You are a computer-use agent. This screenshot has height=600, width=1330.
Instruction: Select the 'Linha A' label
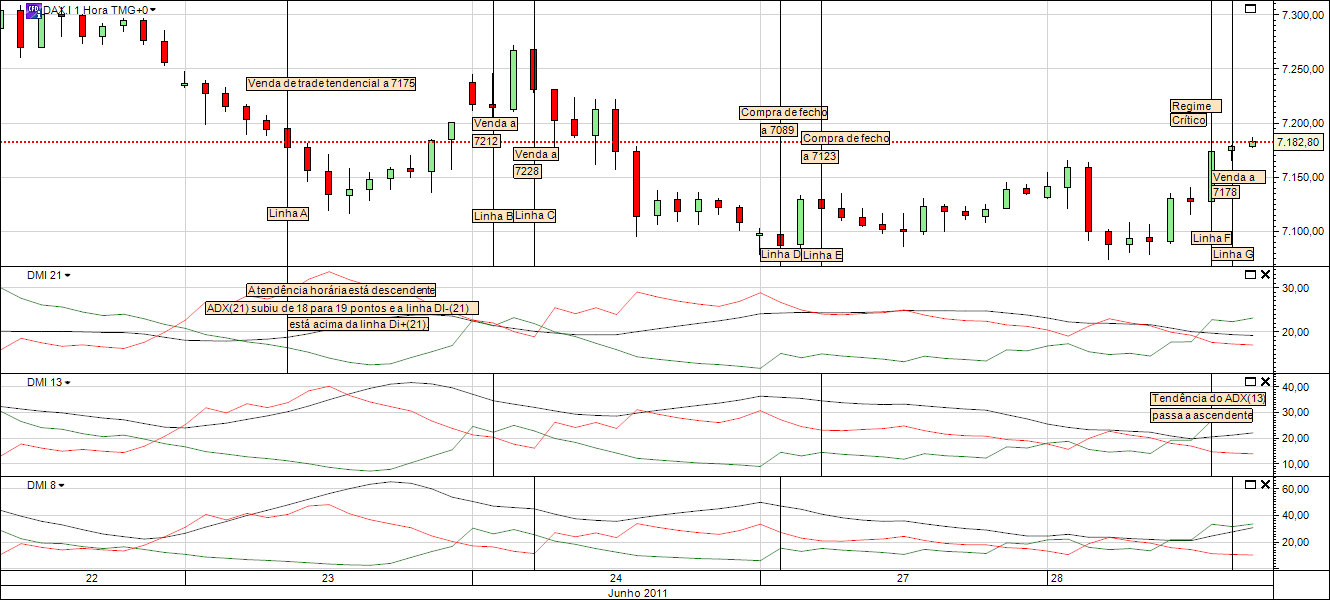click(x=288, y=213)
